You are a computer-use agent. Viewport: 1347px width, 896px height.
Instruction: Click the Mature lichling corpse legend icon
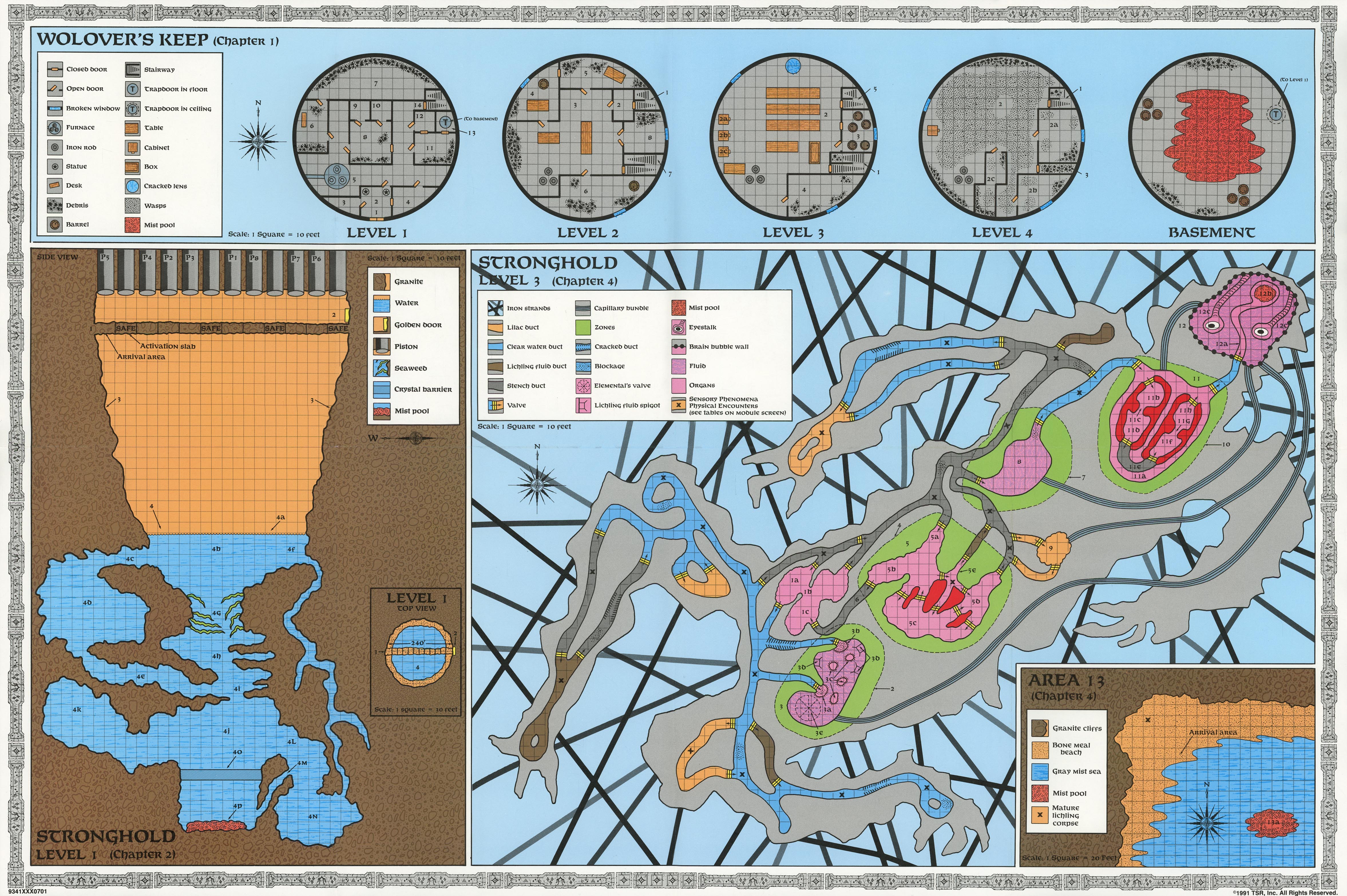[1039, 815]
